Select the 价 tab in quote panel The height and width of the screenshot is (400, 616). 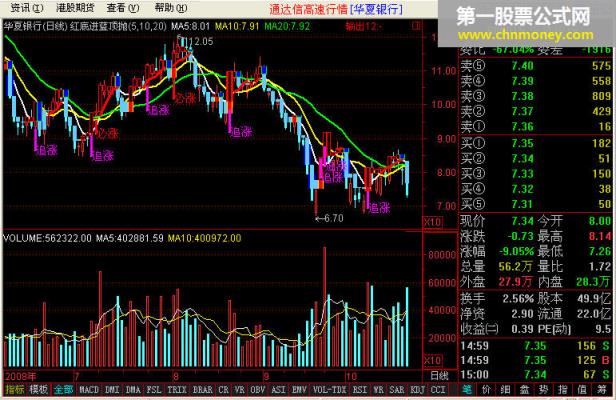(x=486, y=389)
